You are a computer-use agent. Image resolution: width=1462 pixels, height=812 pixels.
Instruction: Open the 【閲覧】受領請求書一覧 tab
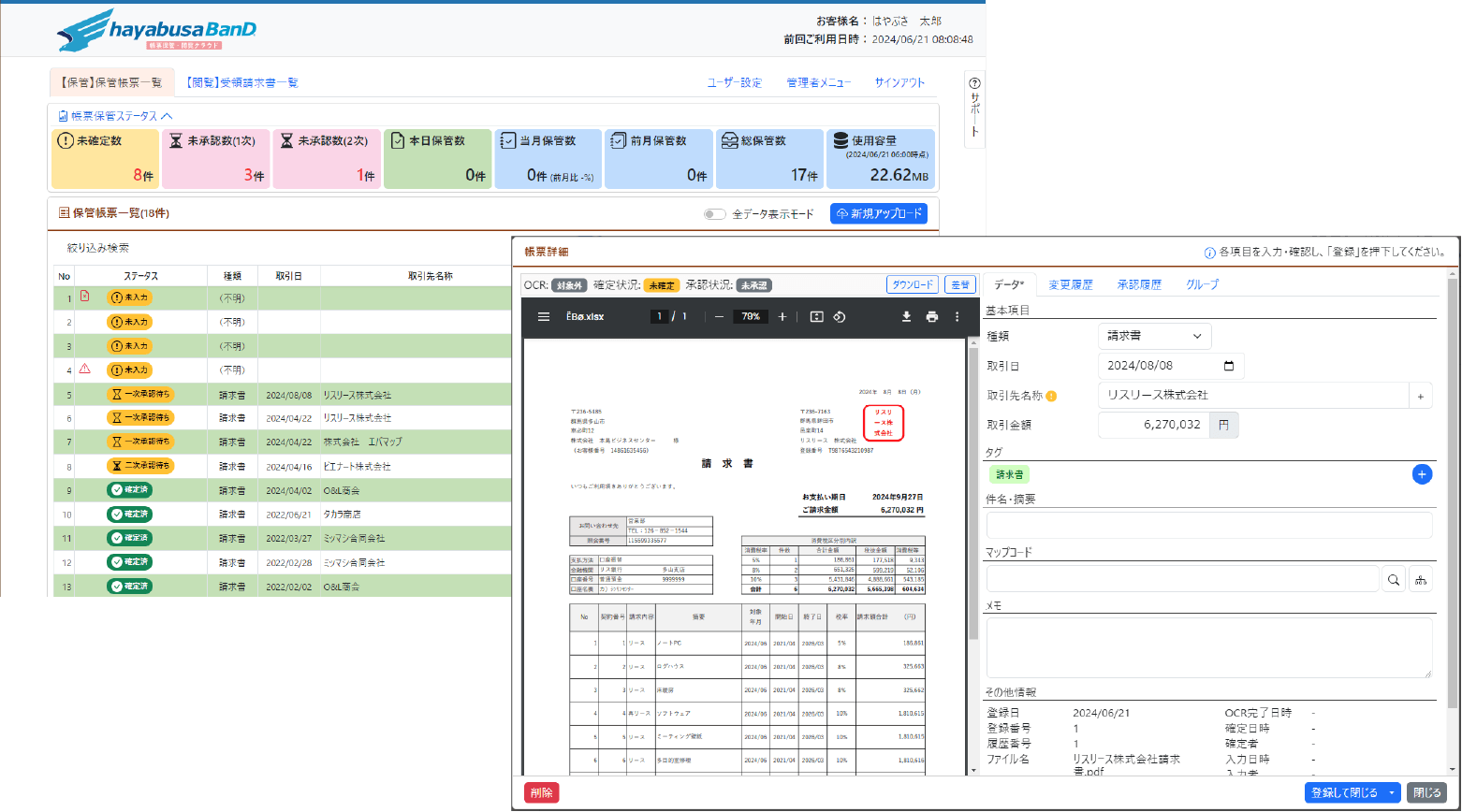coord(241,82)
